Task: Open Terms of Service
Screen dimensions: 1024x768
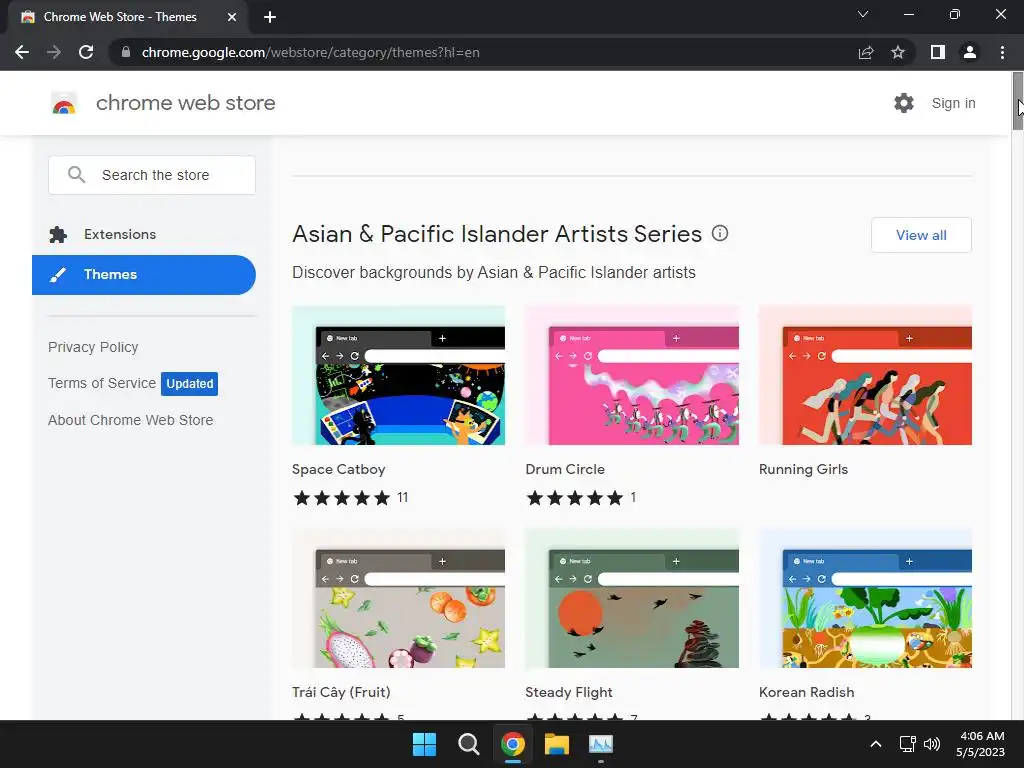Action: [x=102, y=383]
